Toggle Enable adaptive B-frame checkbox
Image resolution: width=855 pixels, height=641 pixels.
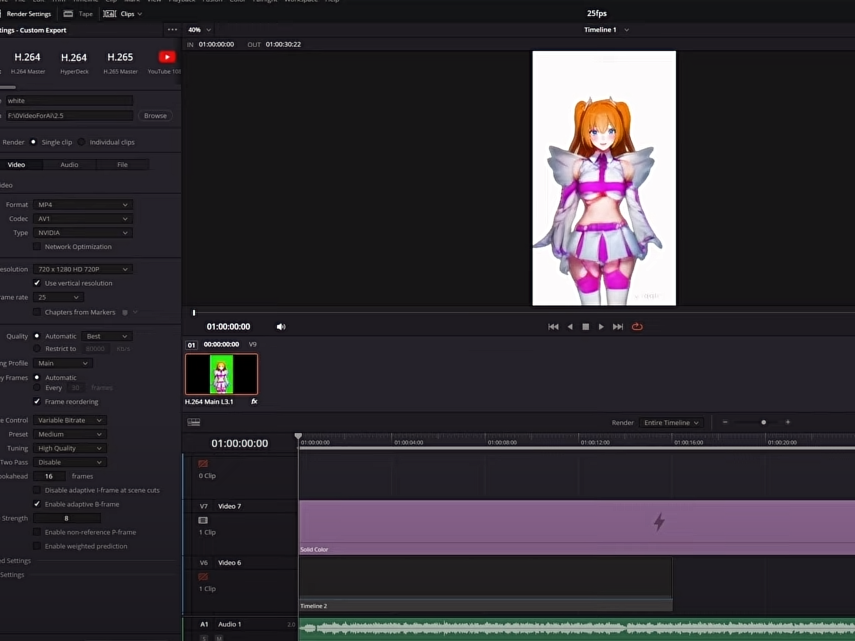pyautogui.click(x=37, y=504)
